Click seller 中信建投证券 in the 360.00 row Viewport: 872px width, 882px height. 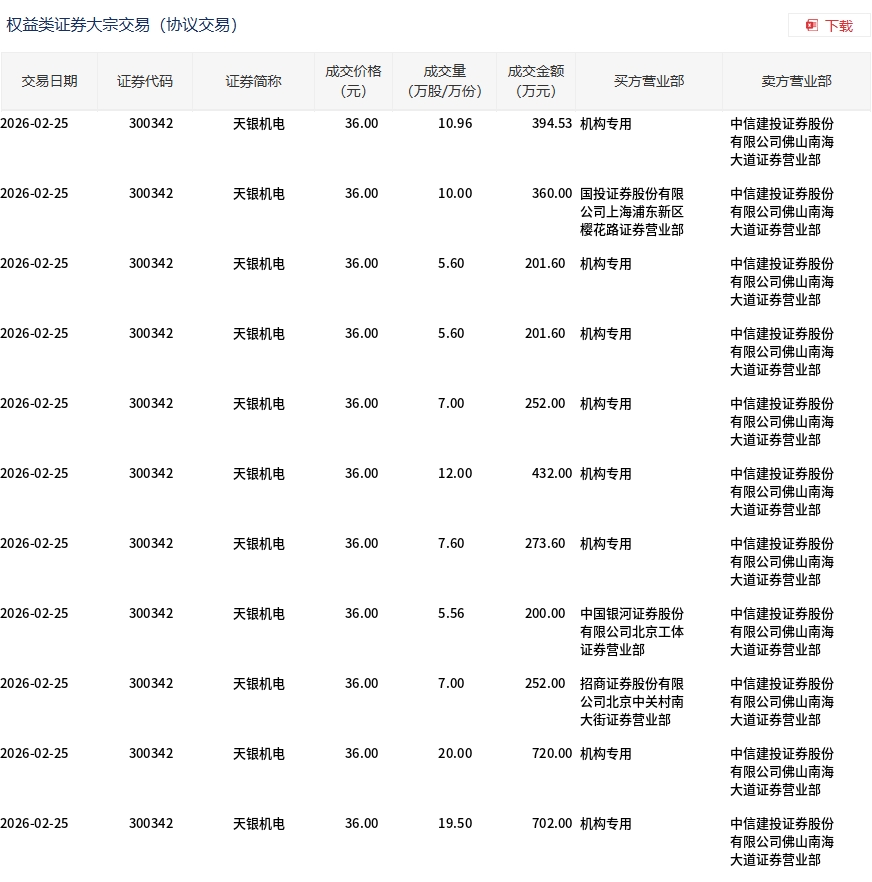782,212
